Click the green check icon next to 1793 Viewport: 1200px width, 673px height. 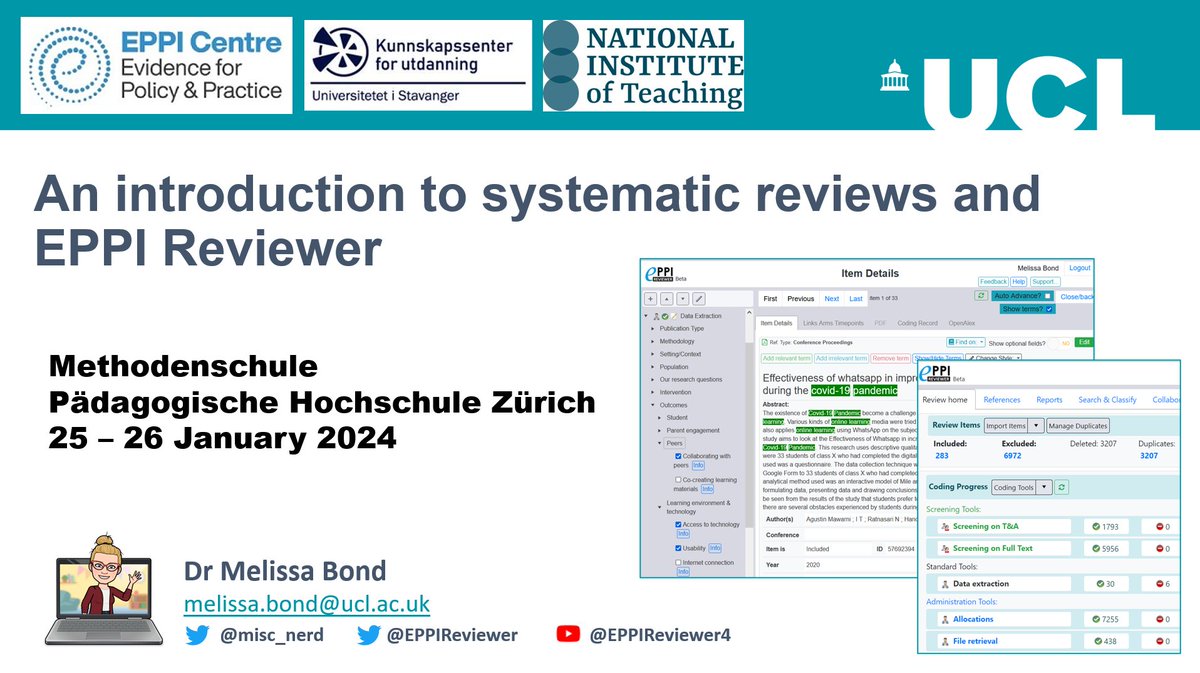tap(1096, 526)
